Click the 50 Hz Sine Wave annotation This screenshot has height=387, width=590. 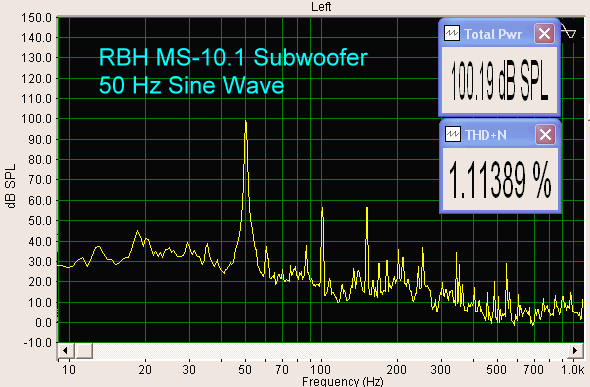[192, 85]
